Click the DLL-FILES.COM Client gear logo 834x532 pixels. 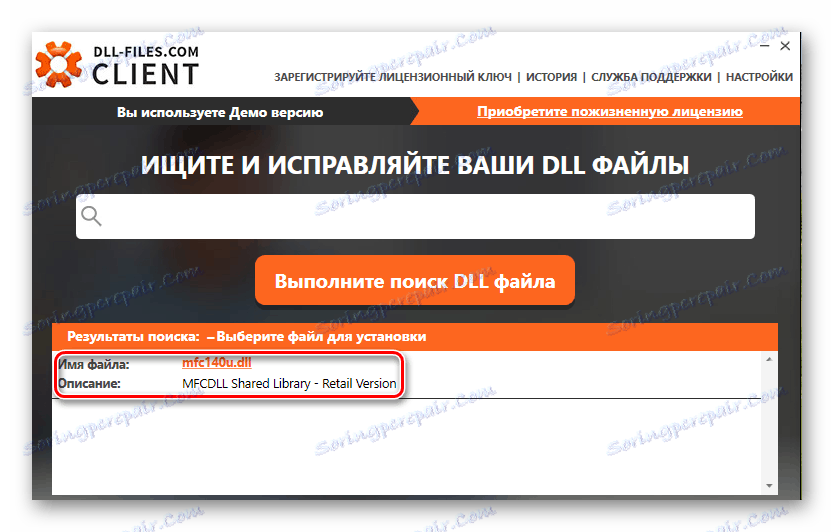point(59,65)
